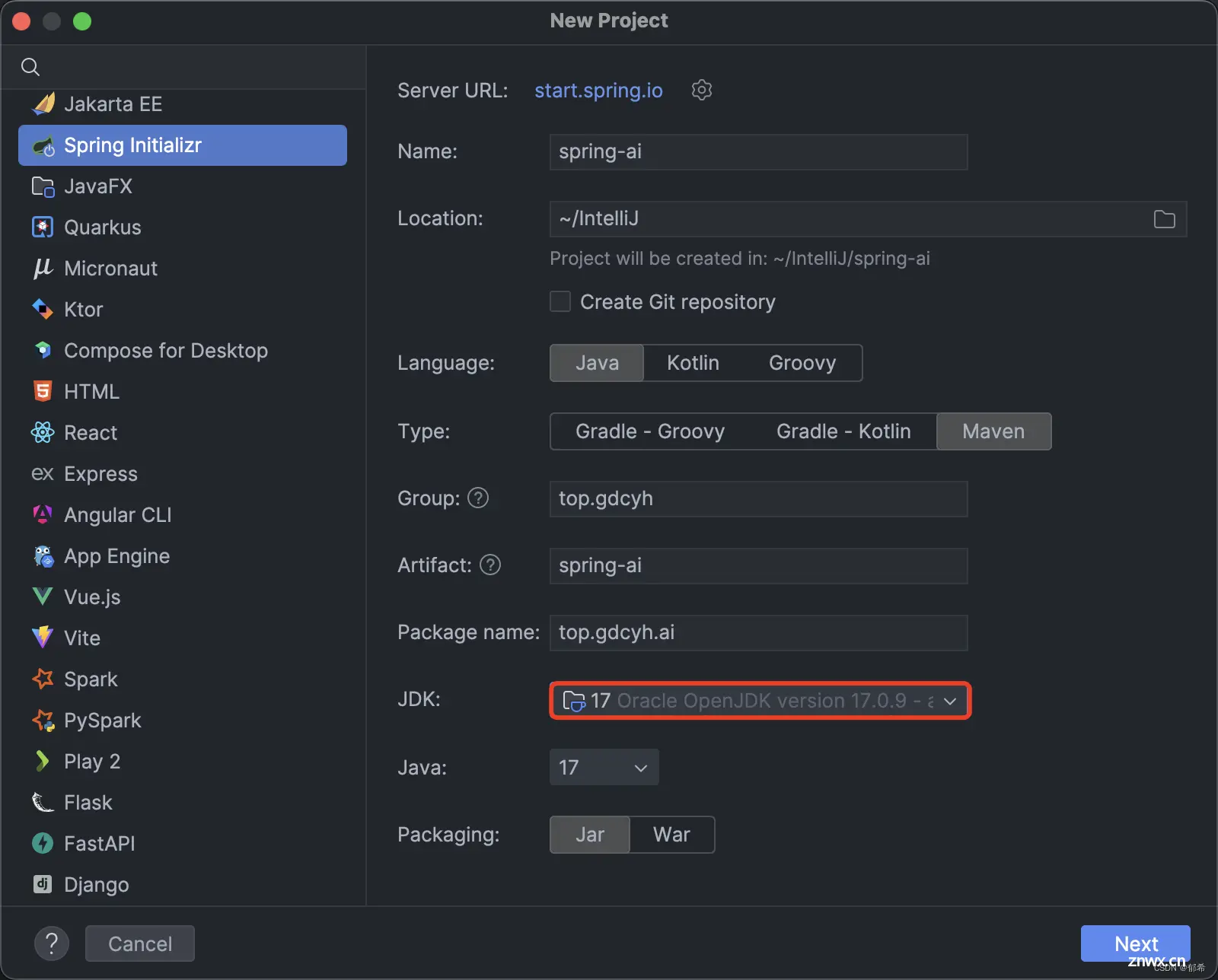Screen dimensions: 1218x980
Task: Show help for the Group field
Action: 478,498
